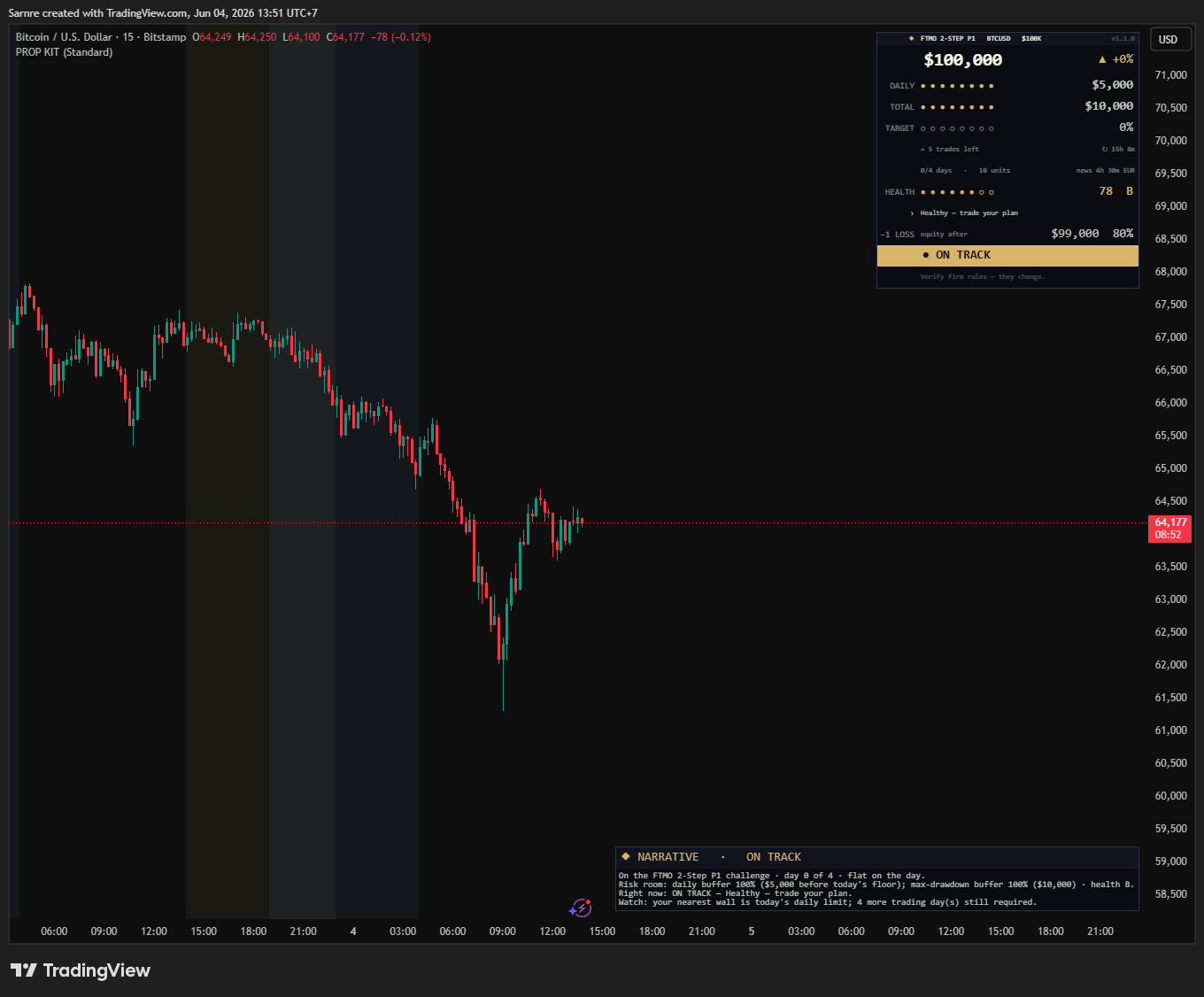Click 'Verify firm rules — they change.' note
Viewport: 1204px width, 997px height.
click(982, 277)
